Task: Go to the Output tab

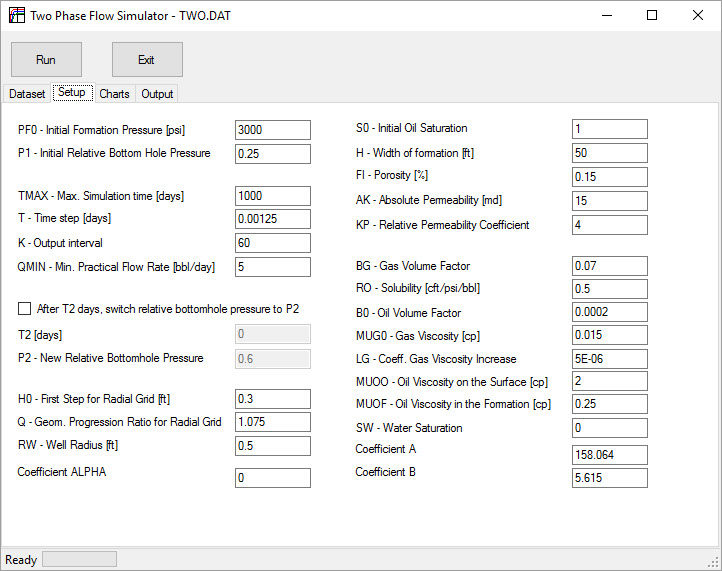Action: click(157, 94)
